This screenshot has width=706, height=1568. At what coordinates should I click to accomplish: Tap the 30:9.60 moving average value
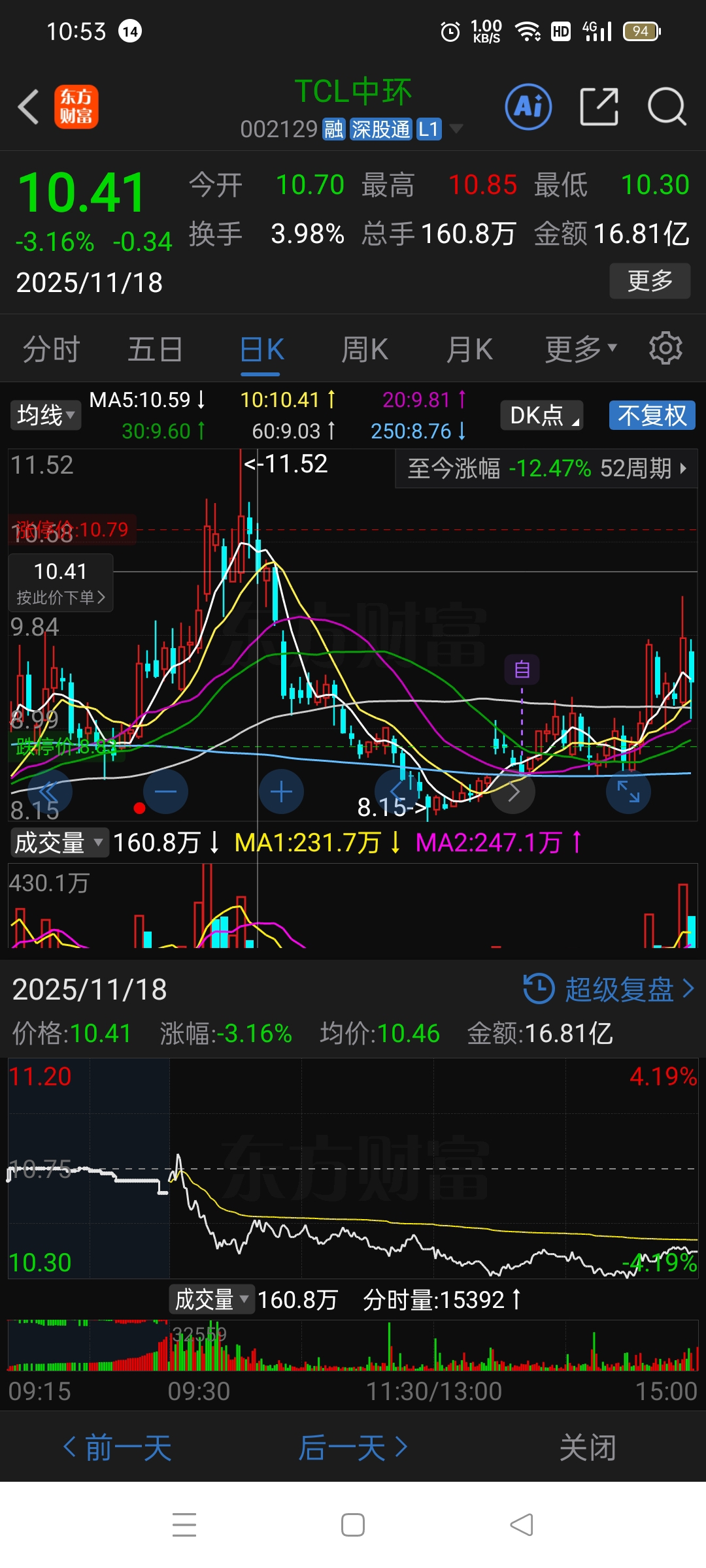coord(163,431)
